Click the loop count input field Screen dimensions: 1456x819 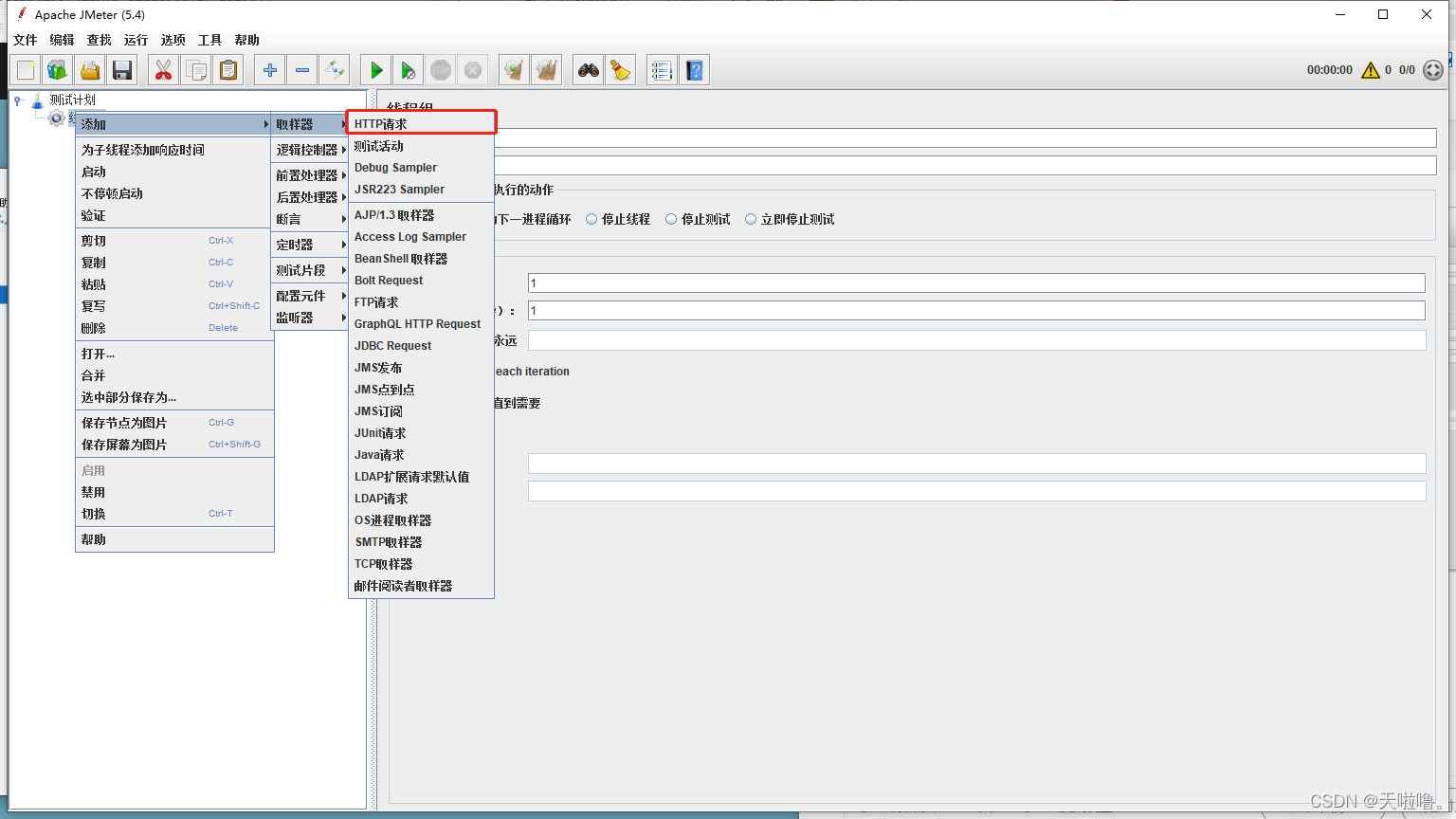(976, 340)
